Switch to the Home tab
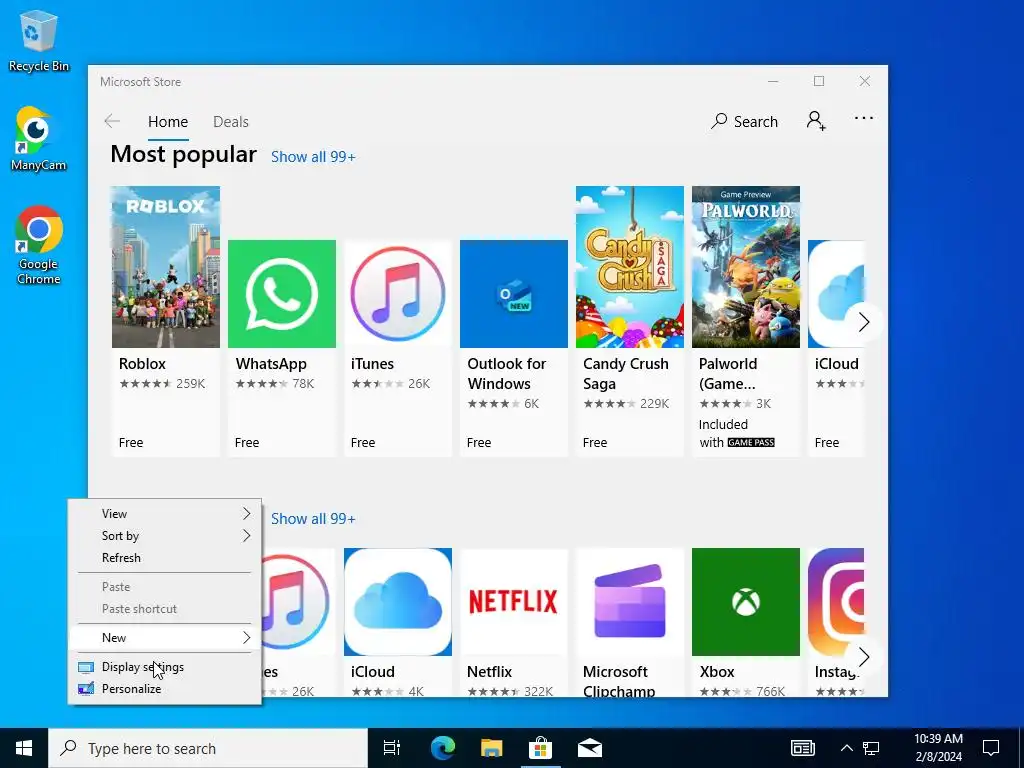The width and height of the screenshot is (1024, 768). point(168,122)
